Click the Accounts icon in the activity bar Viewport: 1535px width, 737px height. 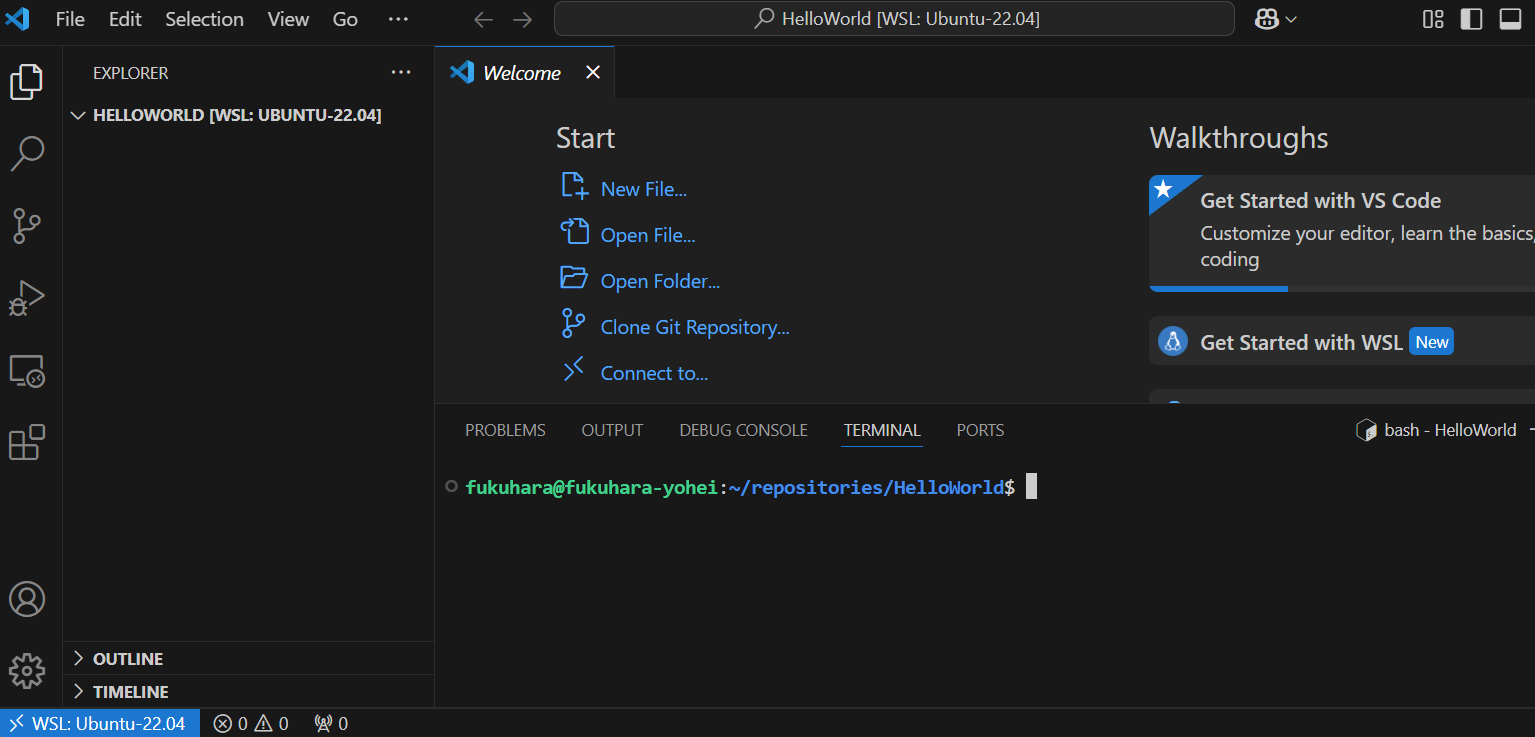pos(27,599)
